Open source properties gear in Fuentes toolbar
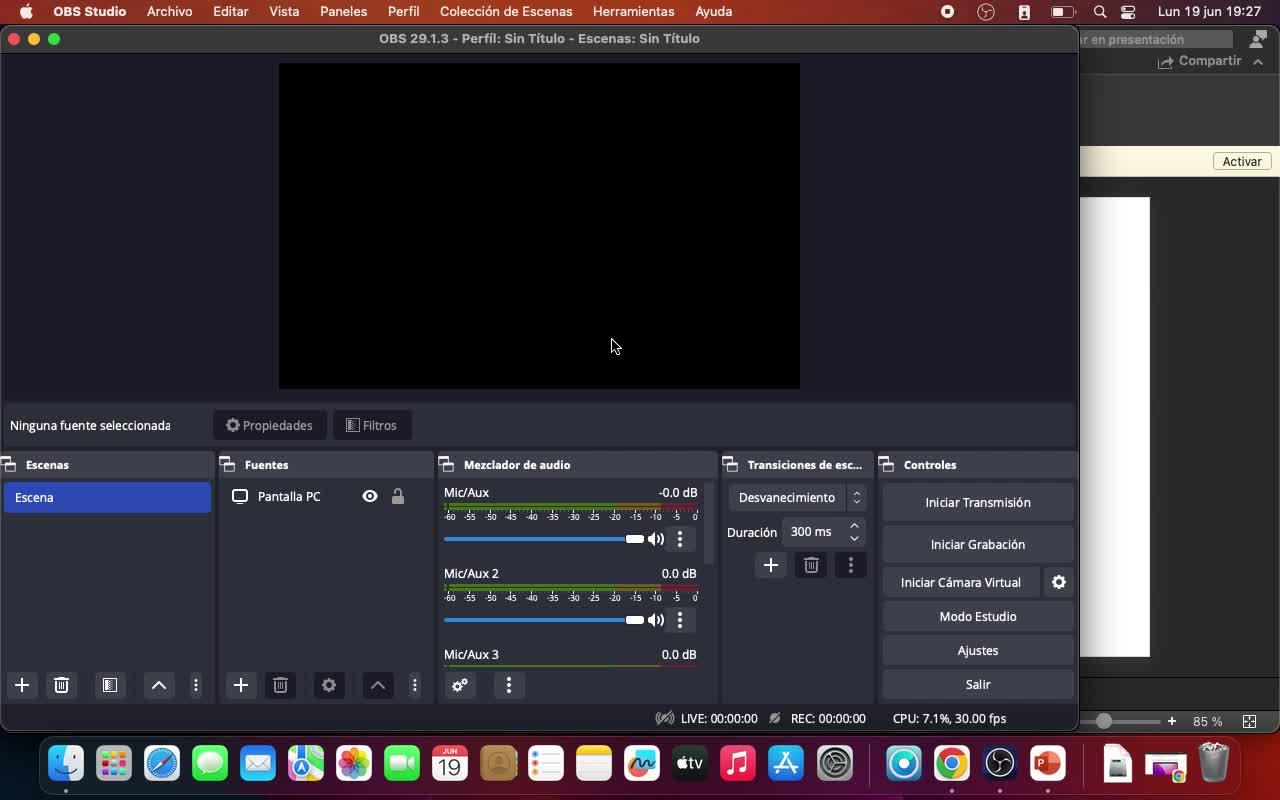This screenshot has width=1280, height=800. point(329,685)
